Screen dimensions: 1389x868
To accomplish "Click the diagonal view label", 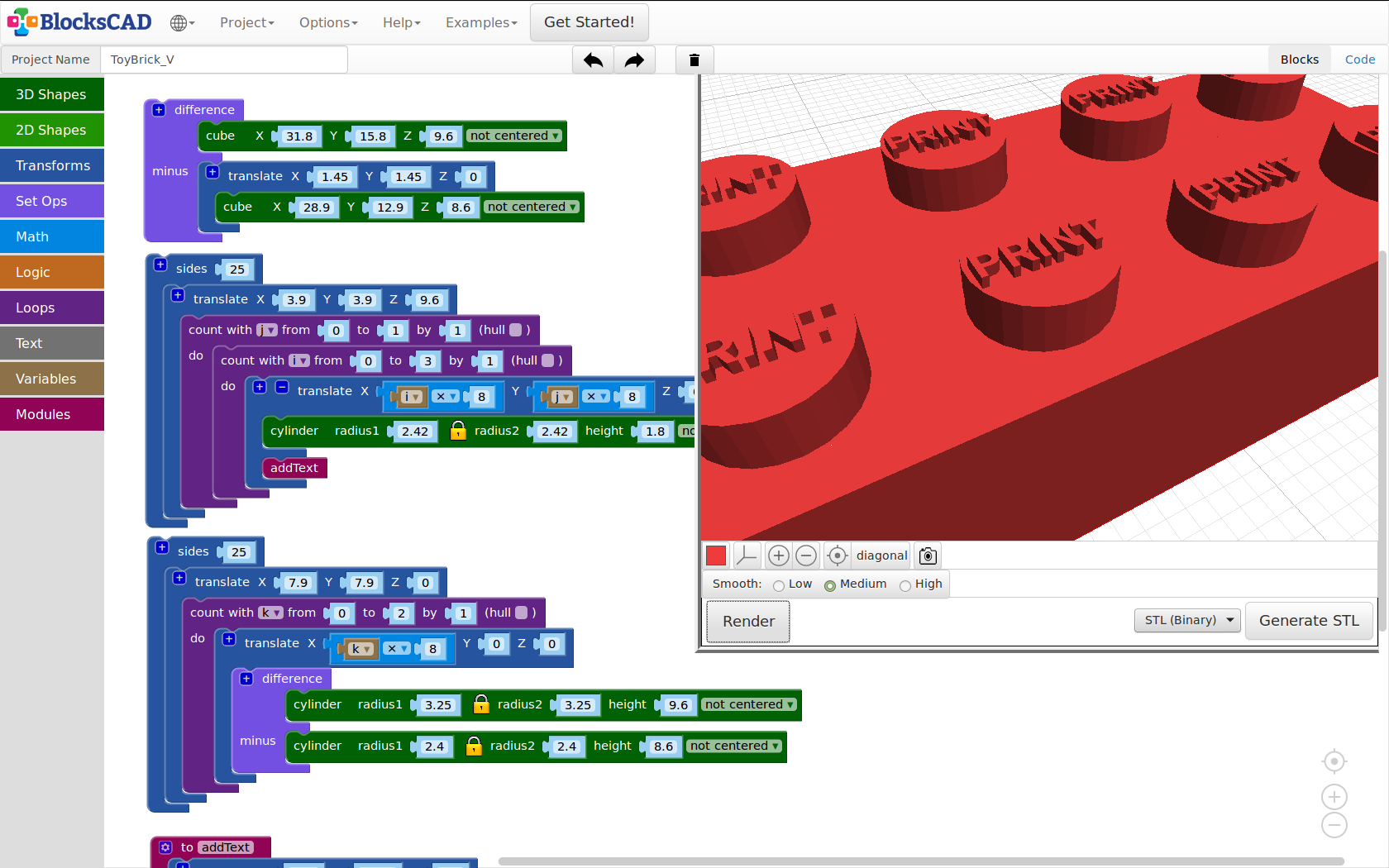I will (881, 556).
